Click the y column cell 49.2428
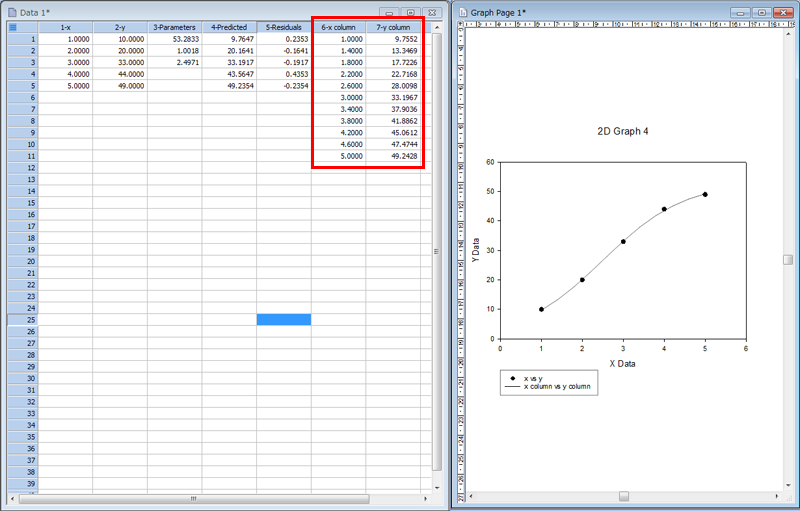 pos(393,157)
